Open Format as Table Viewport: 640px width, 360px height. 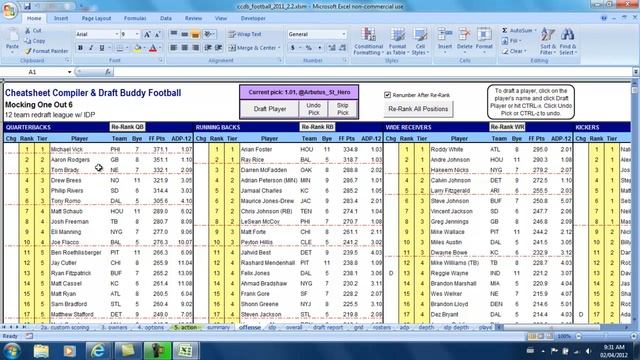click(397, 41)
